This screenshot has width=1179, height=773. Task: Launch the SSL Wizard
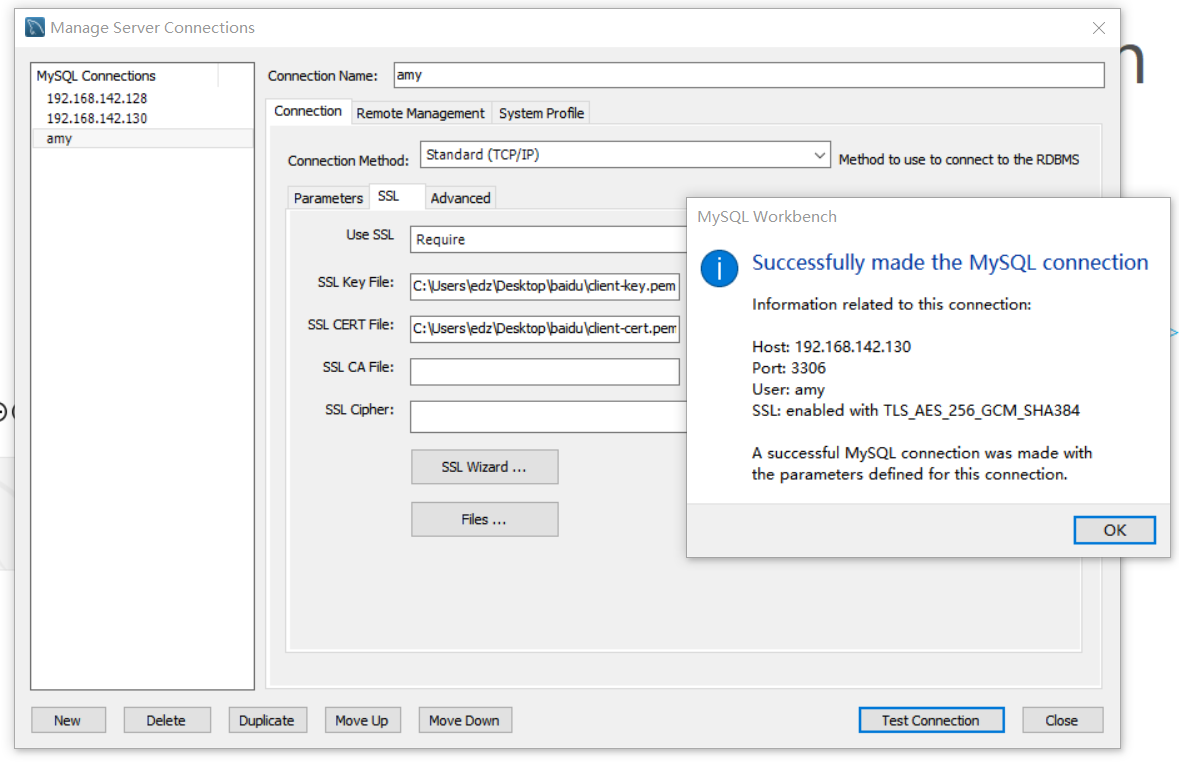click(484, 467)
